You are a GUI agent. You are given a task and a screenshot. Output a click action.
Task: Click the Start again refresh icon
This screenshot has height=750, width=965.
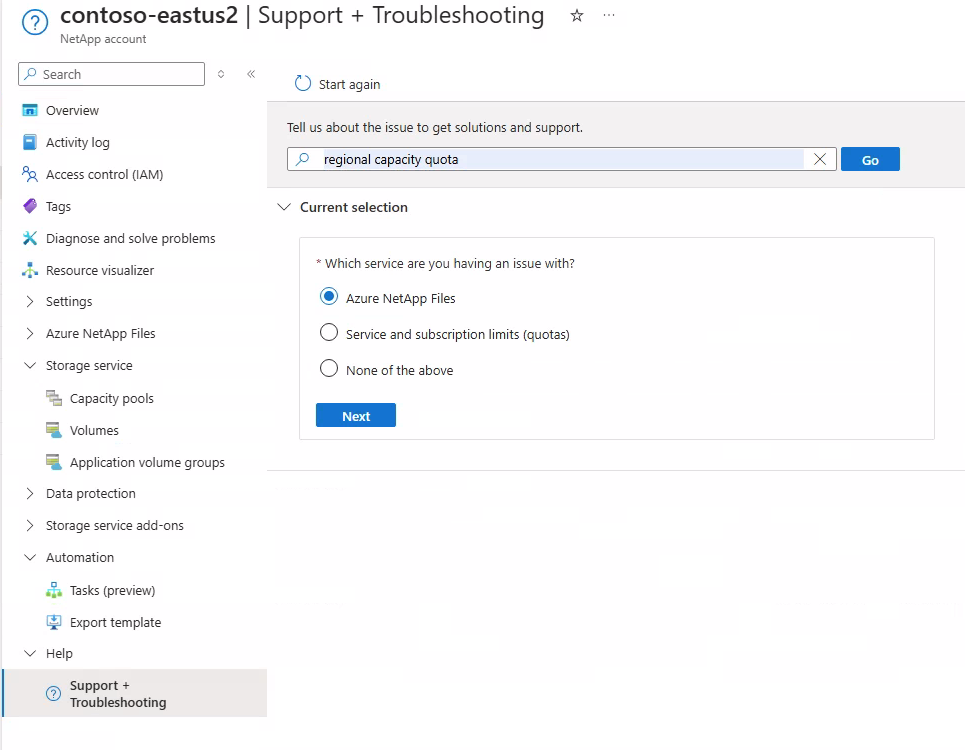pos(303,83)
